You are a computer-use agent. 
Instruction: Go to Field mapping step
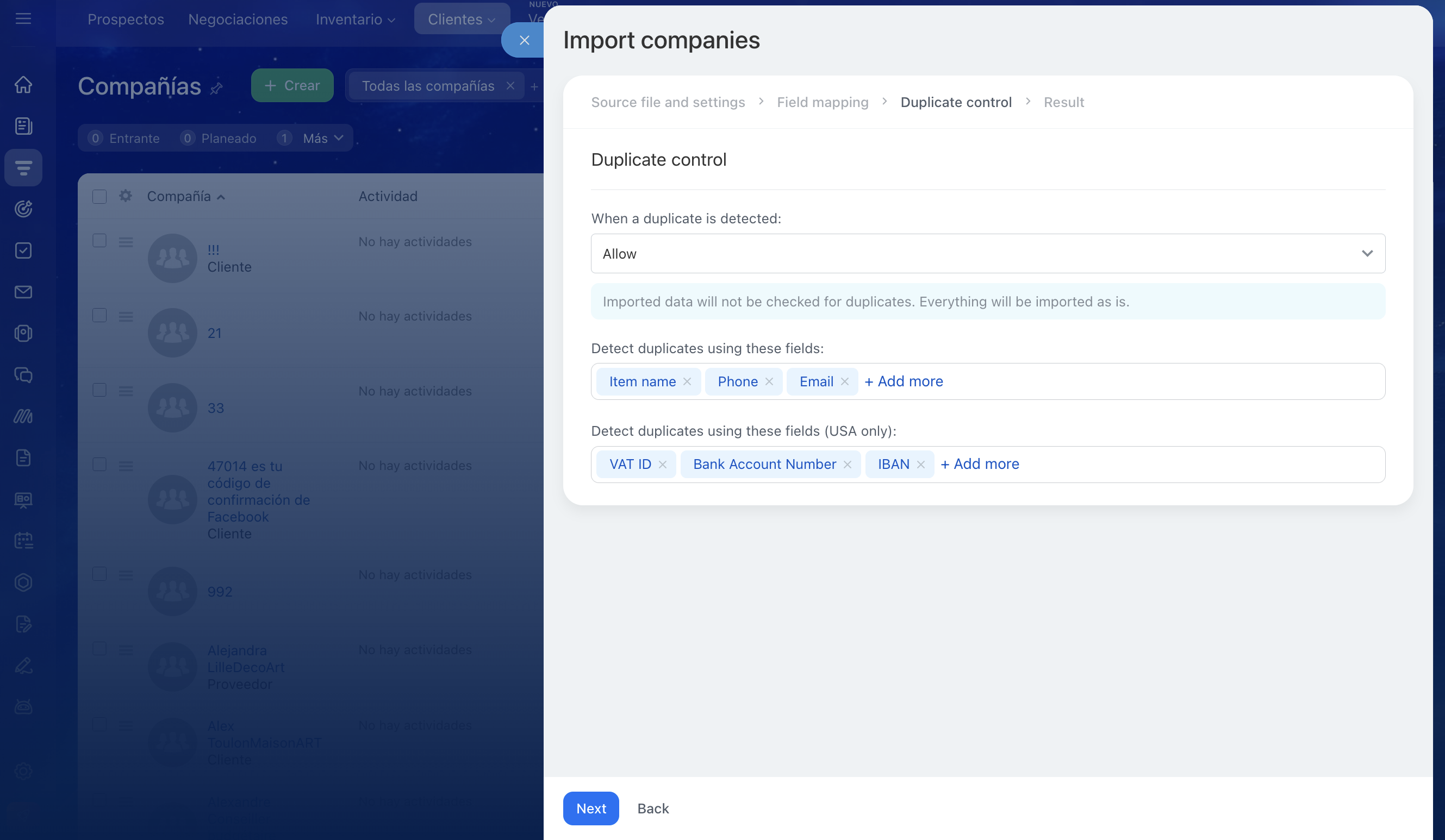click(823, 102)
